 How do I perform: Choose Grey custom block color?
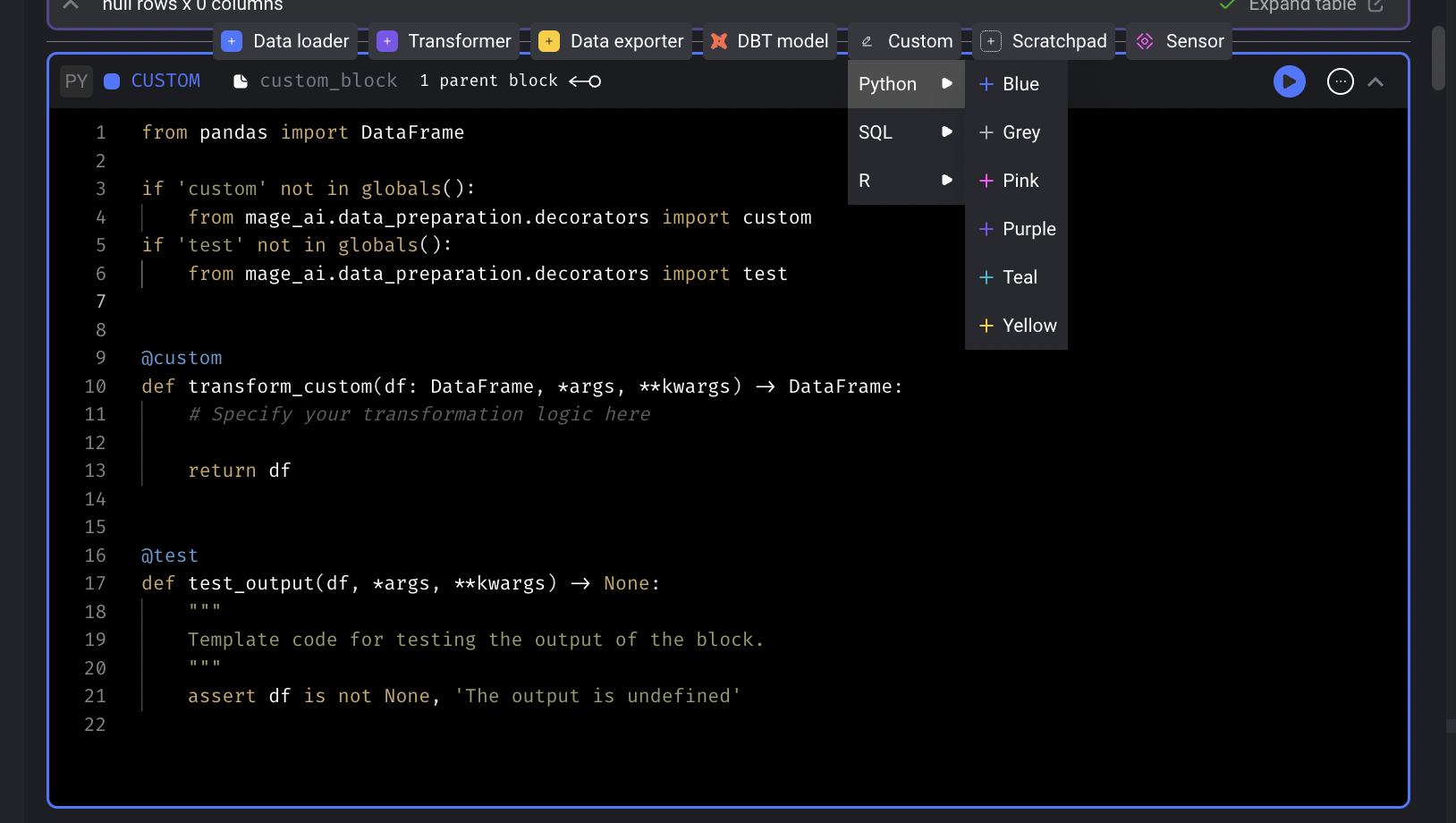click(x=1016, y=132)
